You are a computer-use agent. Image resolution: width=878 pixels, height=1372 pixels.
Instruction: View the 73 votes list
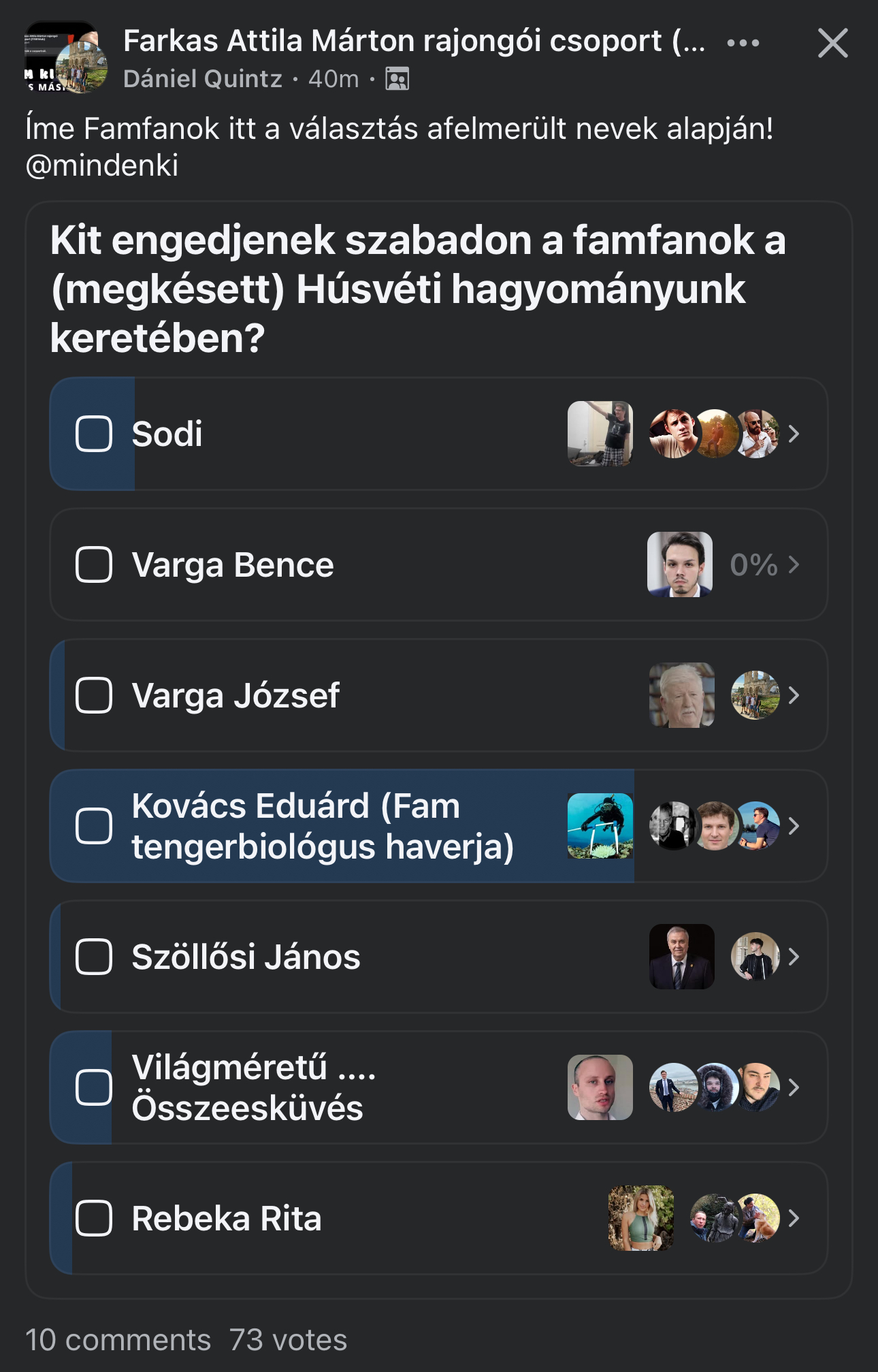click(x=288, y=1339)
